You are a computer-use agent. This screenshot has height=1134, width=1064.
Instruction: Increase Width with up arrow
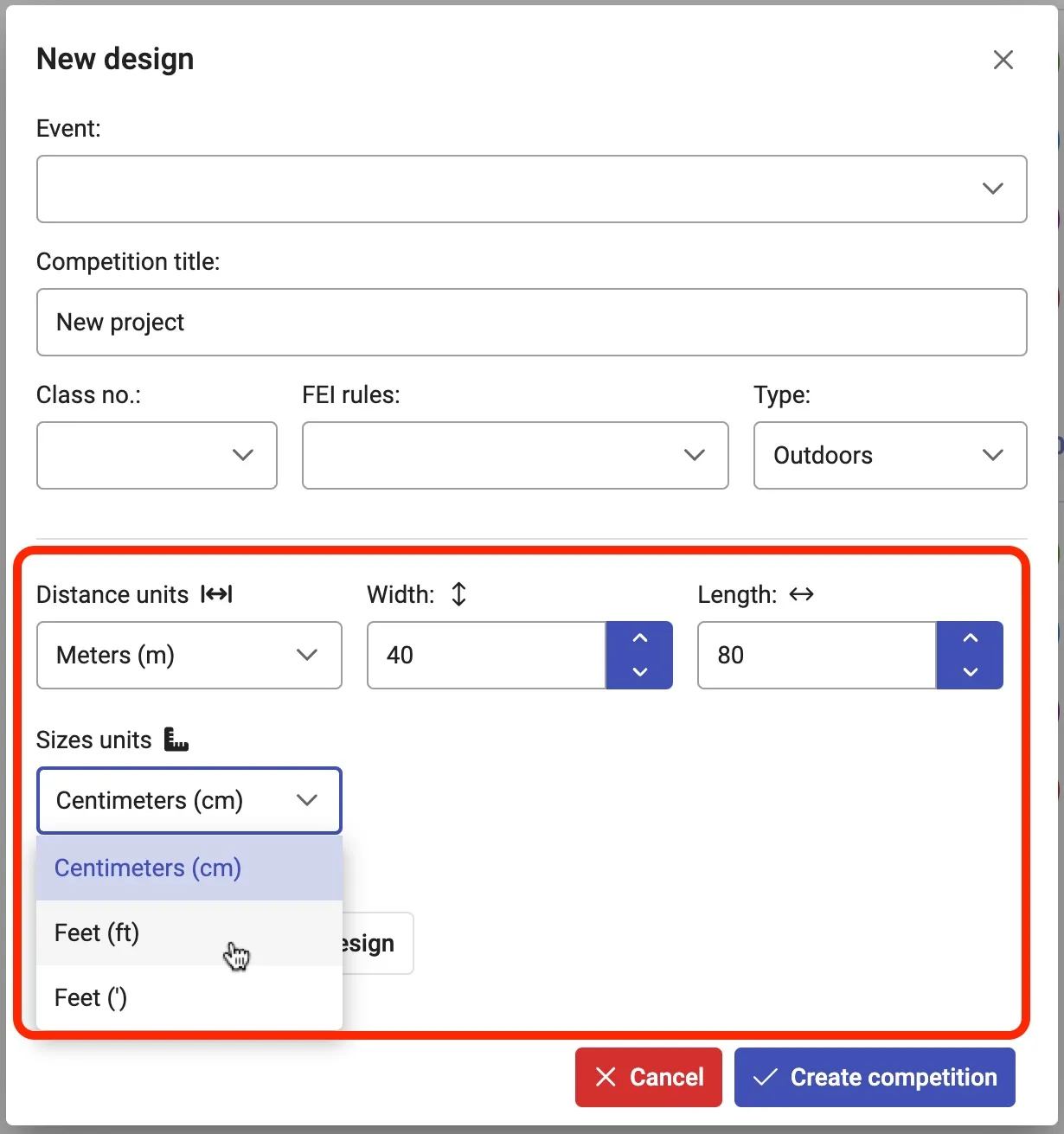tap(639, 638)
